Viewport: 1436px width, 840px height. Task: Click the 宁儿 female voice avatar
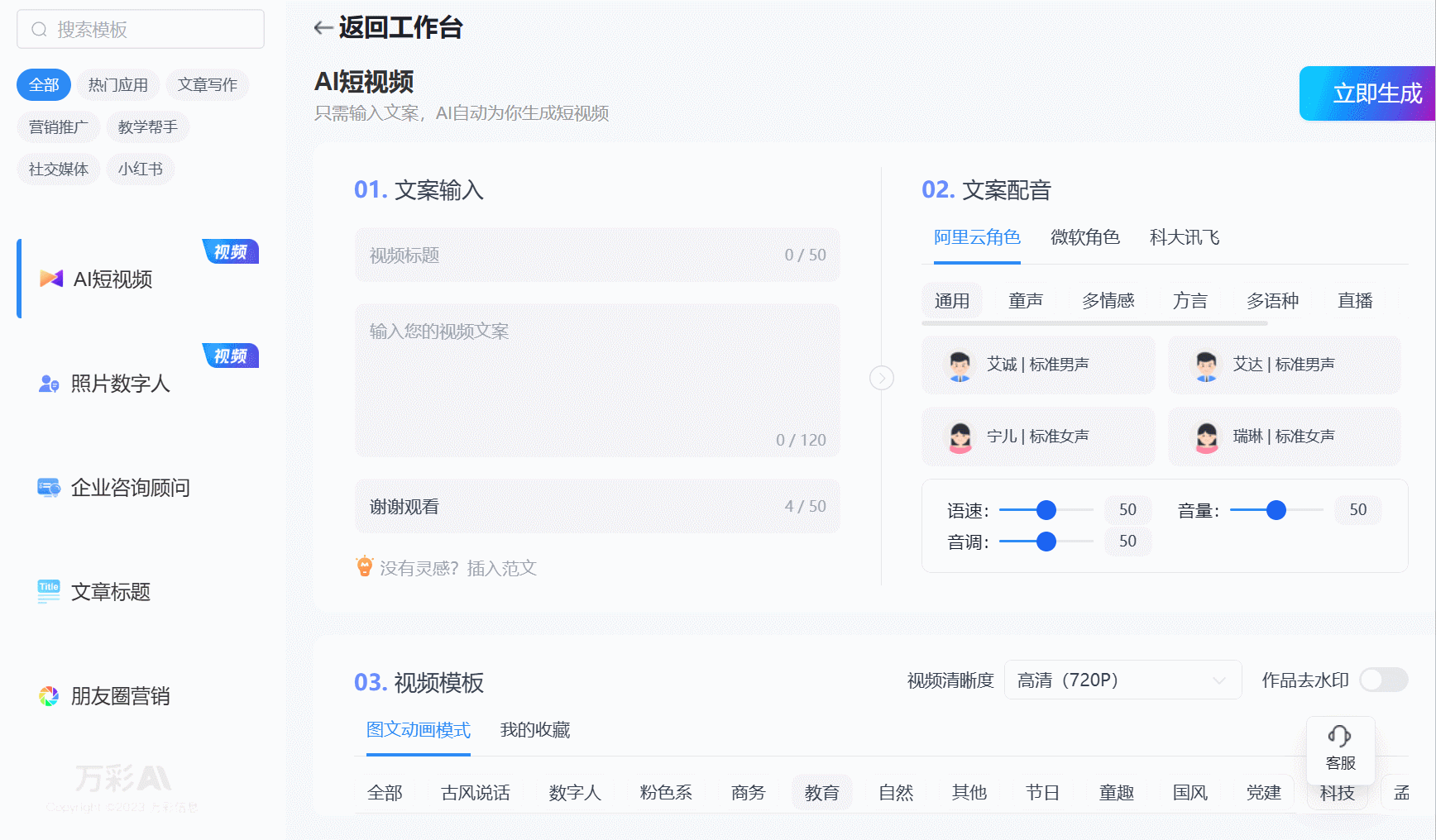[960, 437]
